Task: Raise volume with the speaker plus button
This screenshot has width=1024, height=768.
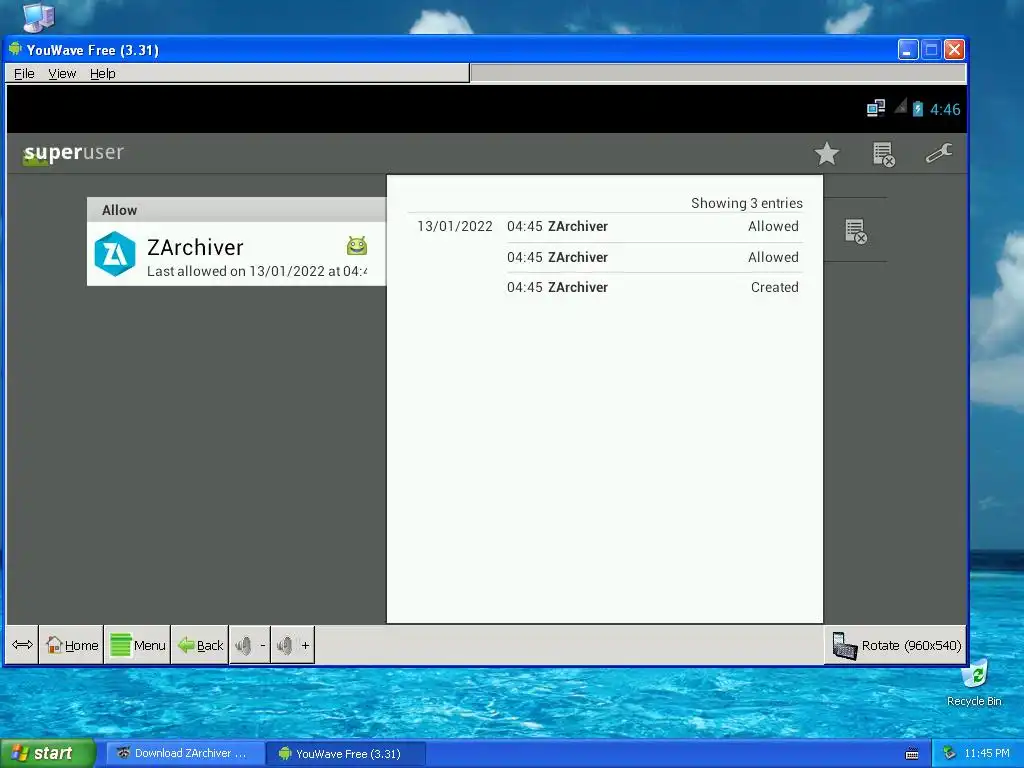Action: pyautogui.click(x=293, y=645)
